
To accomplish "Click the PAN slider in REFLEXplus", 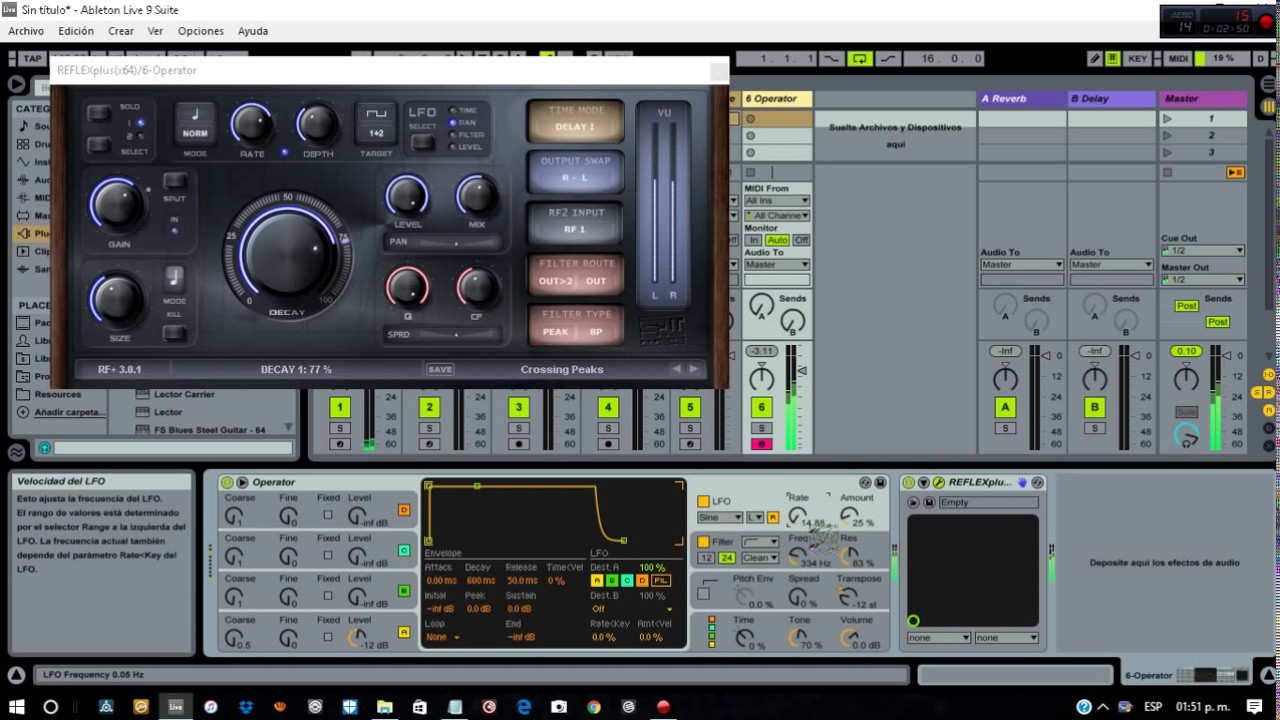I will tap(443, 242).
